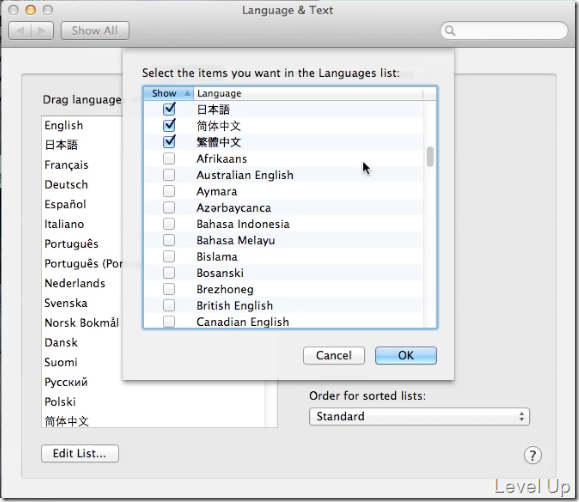Click the help question mark icon
This screenshot has height=502, width=579.
click(x=532, y=455)
